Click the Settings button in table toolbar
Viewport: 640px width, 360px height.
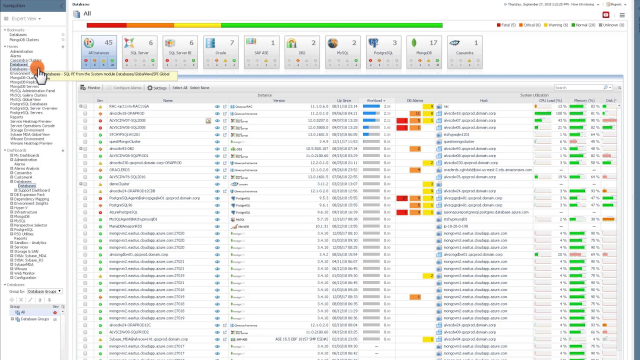click(157, 88)
